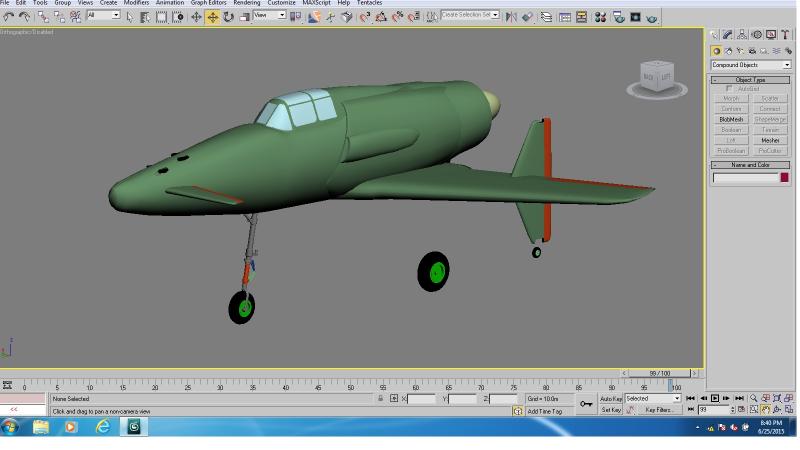Open Internet Explorer from the taskbar

tap(103, 427)
